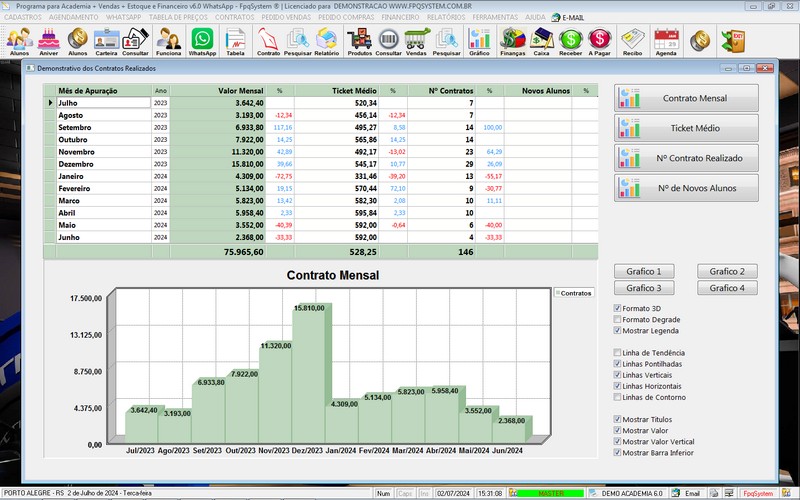
Task: Toggle the Linhas Verticais checkbox
Action: tap(617, 375)
